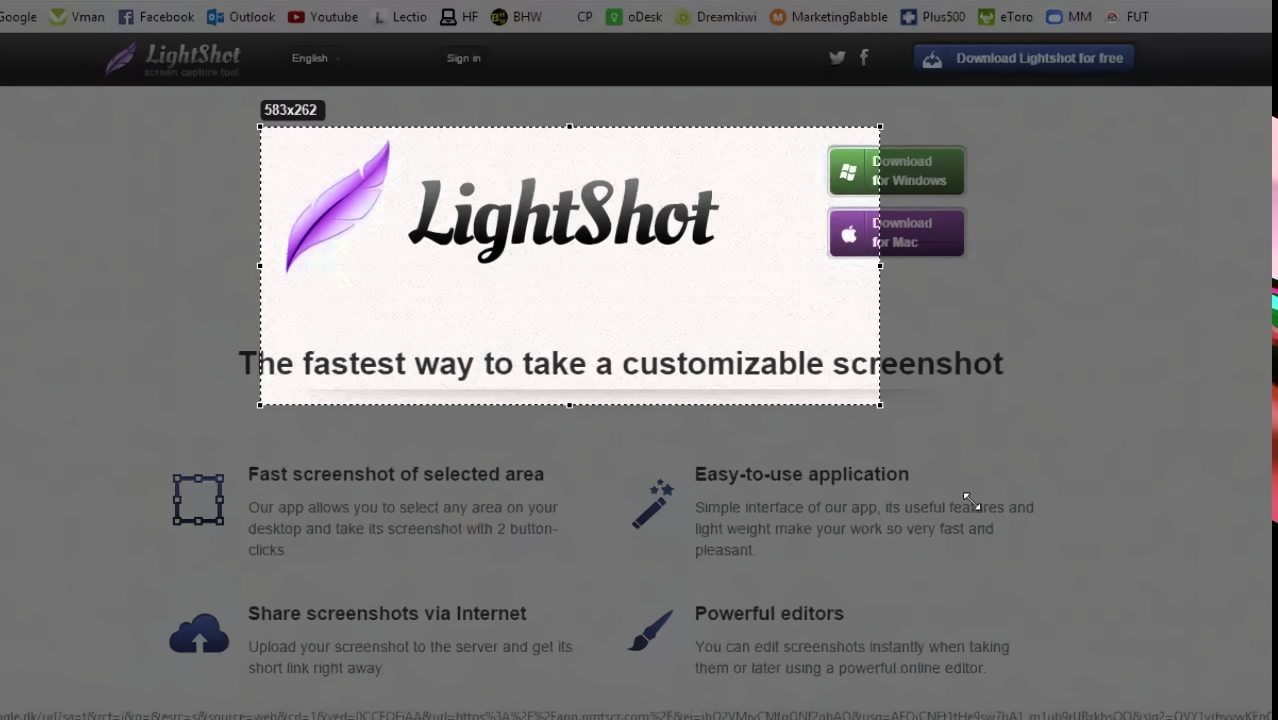Click the cloud upload feature icon
The image size is (1278, 720).
(199, 634)
